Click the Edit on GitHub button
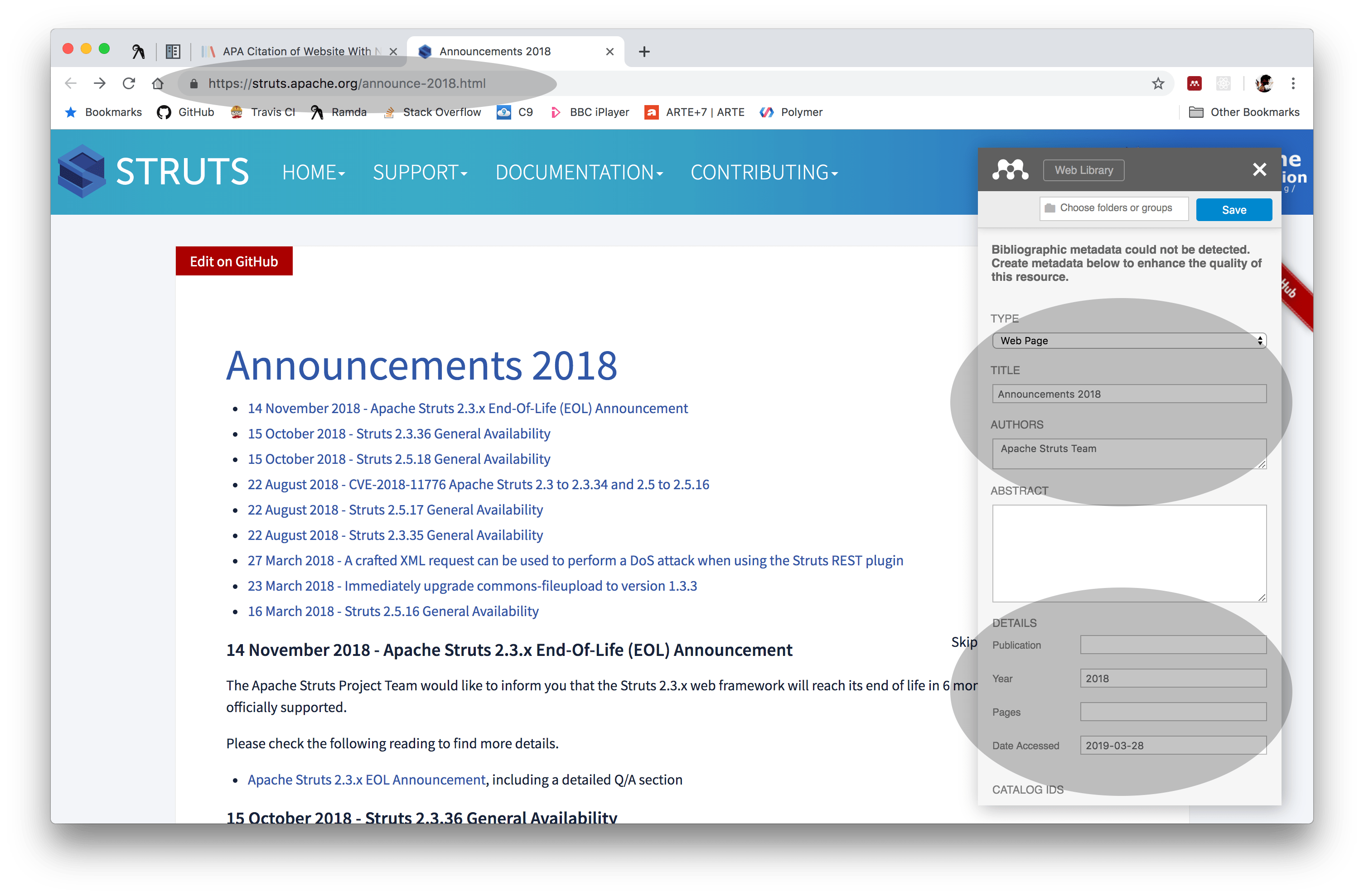Screen dimensions: 1364x896 (x=234, y=261)
